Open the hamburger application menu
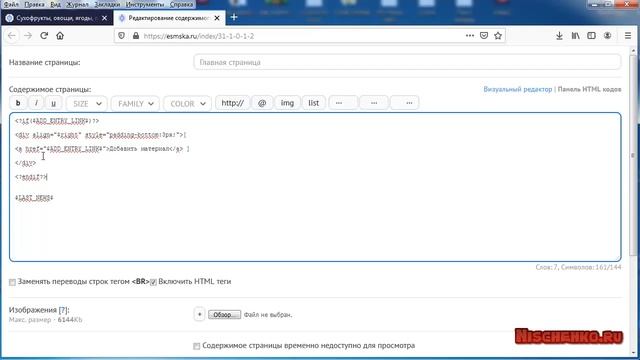640x360 pixels. 628,36
